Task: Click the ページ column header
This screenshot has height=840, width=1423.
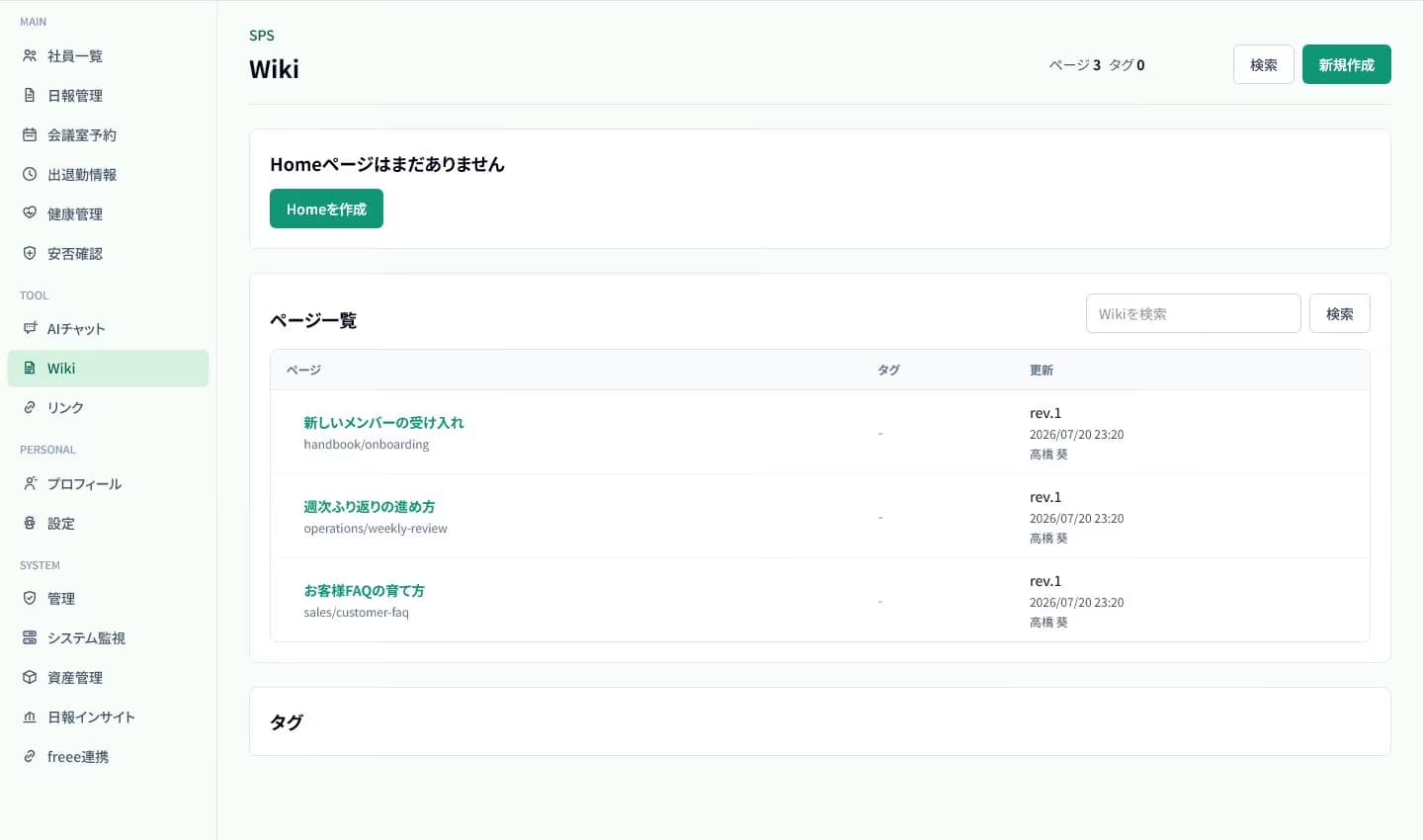Action: coord(303,370)
